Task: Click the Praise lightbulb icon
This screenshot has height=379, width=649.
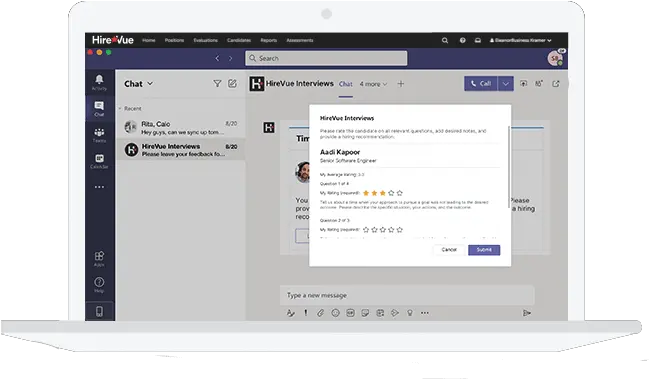Action: point(410,313)
